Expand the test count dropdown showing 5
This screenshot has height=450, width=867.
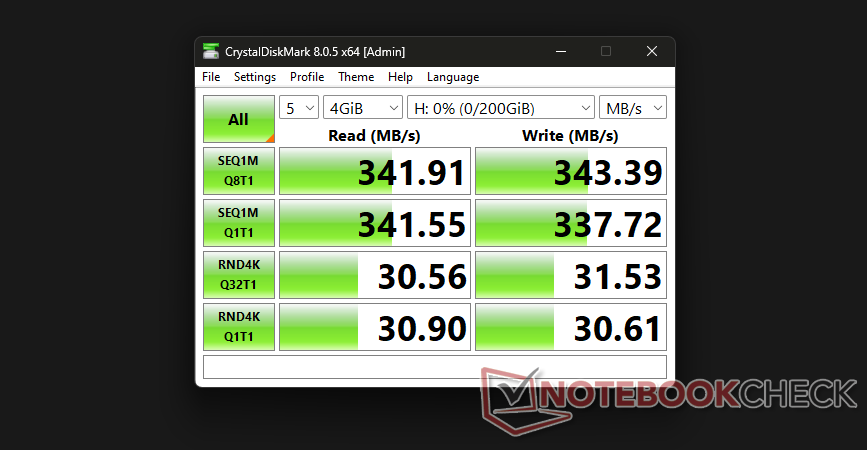(x=299, y=108)
